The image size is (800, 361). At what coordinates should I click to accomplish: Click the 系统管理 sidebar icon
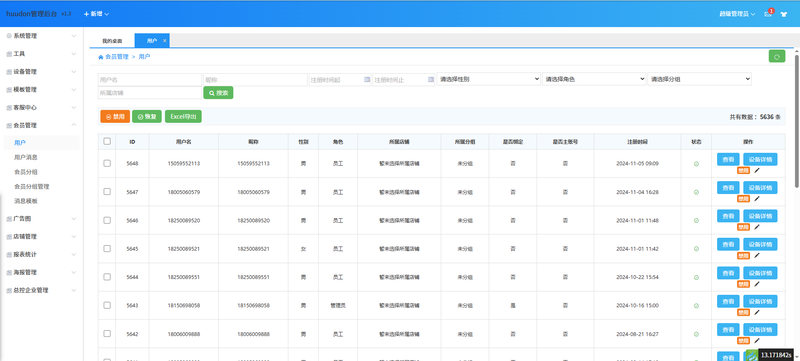[x=9, y=36]
